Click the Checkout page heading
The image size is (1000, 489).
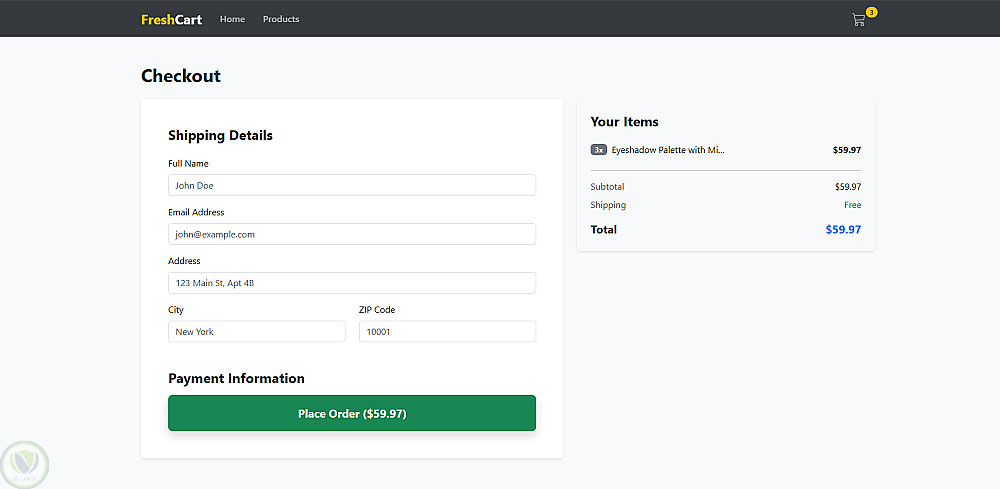tap(181, 76)
